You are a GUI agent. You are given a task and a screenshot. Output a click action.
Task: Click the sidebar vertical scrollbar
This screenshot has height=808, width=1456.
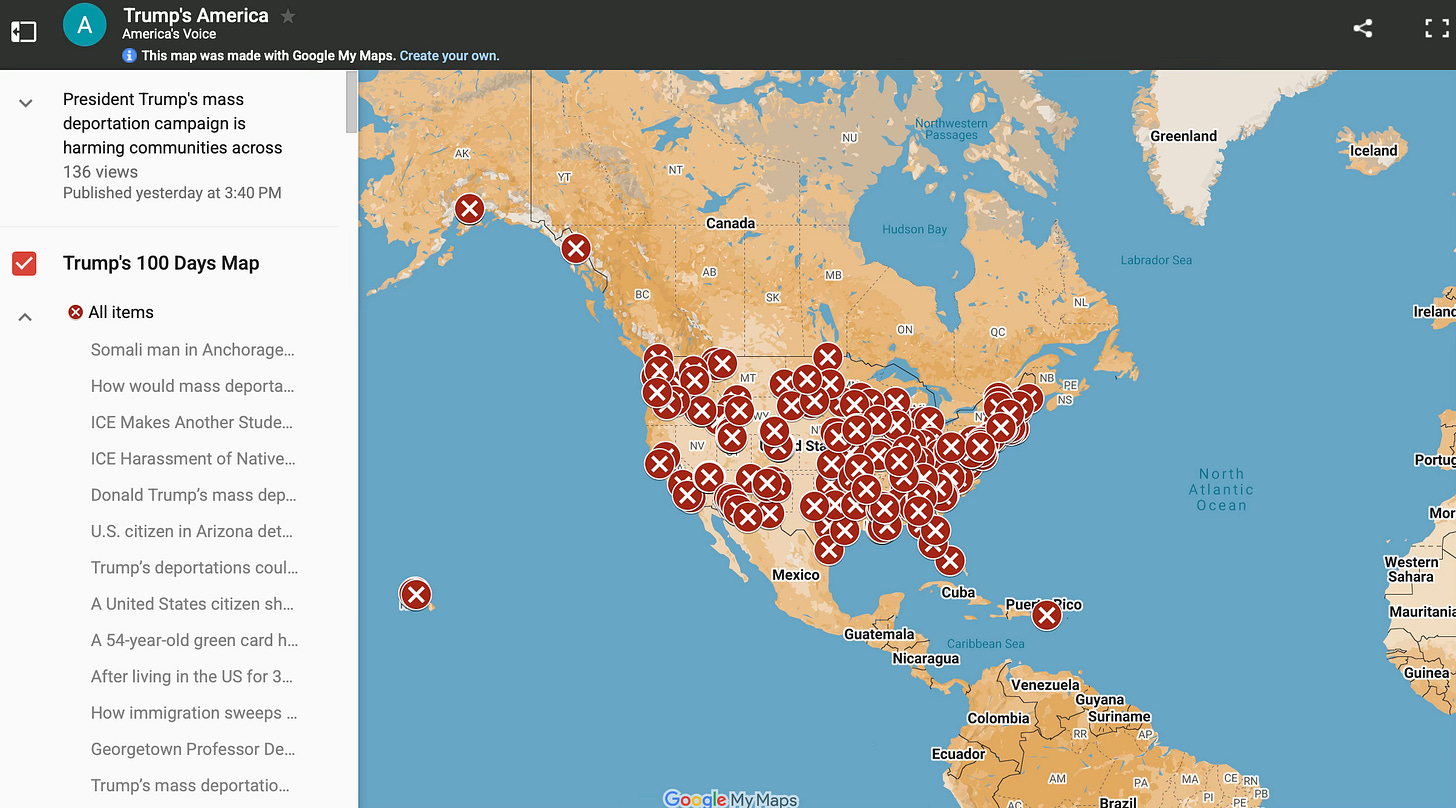351,100
